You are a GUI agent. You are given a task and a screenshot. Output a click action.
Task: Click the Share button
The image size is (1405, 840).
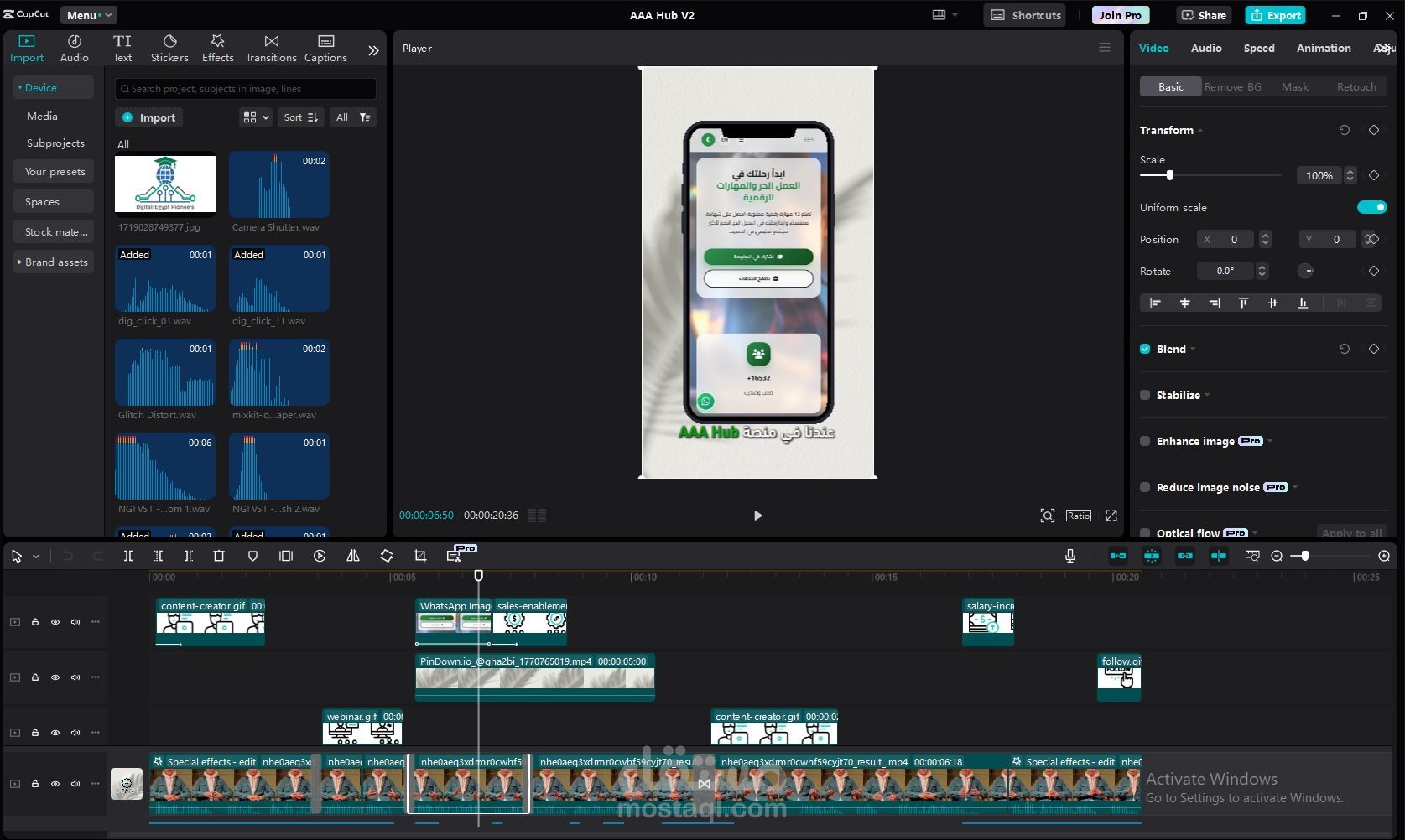1204,15
